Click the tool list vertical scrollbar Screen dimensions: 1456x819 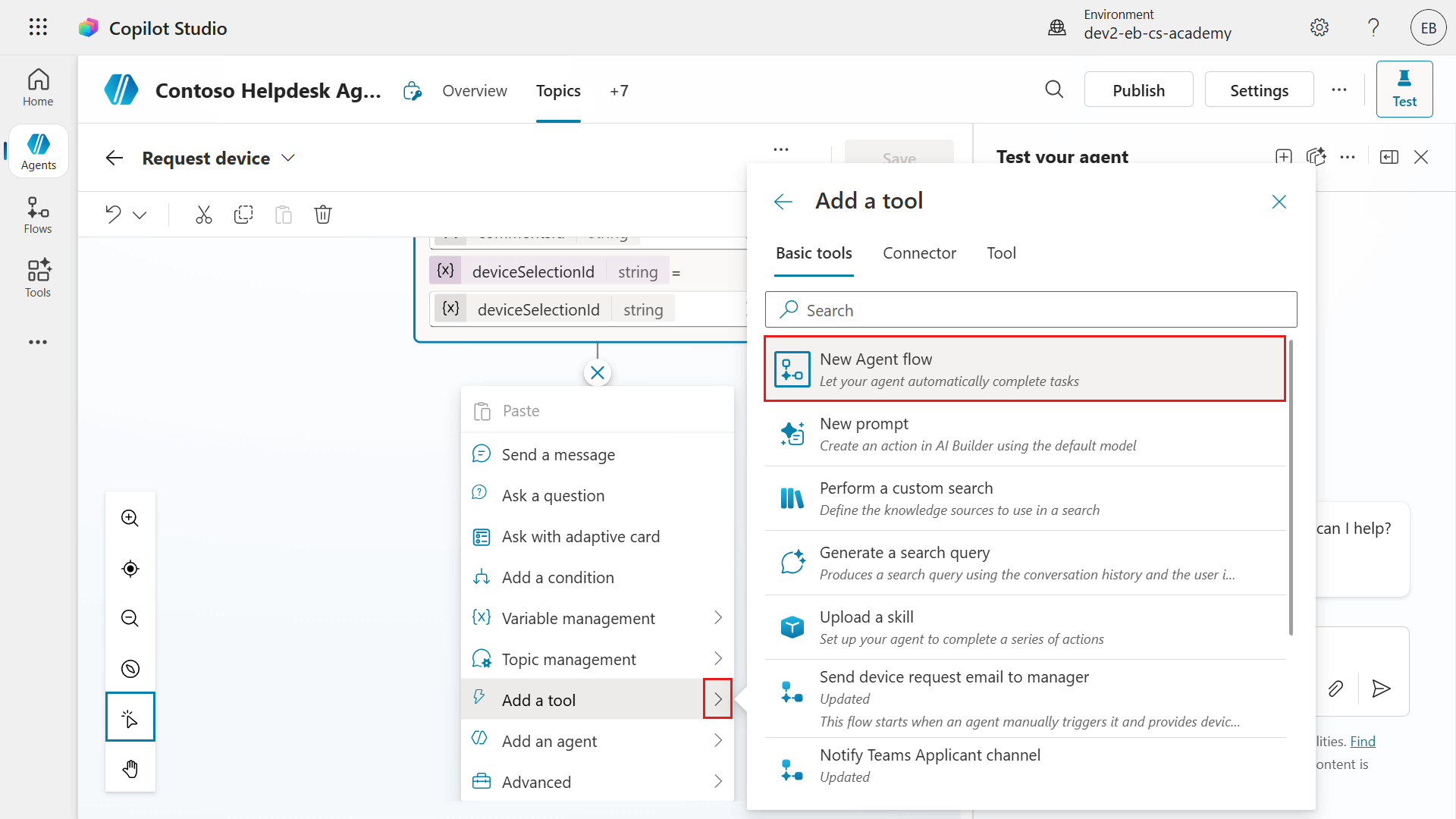1291,485
